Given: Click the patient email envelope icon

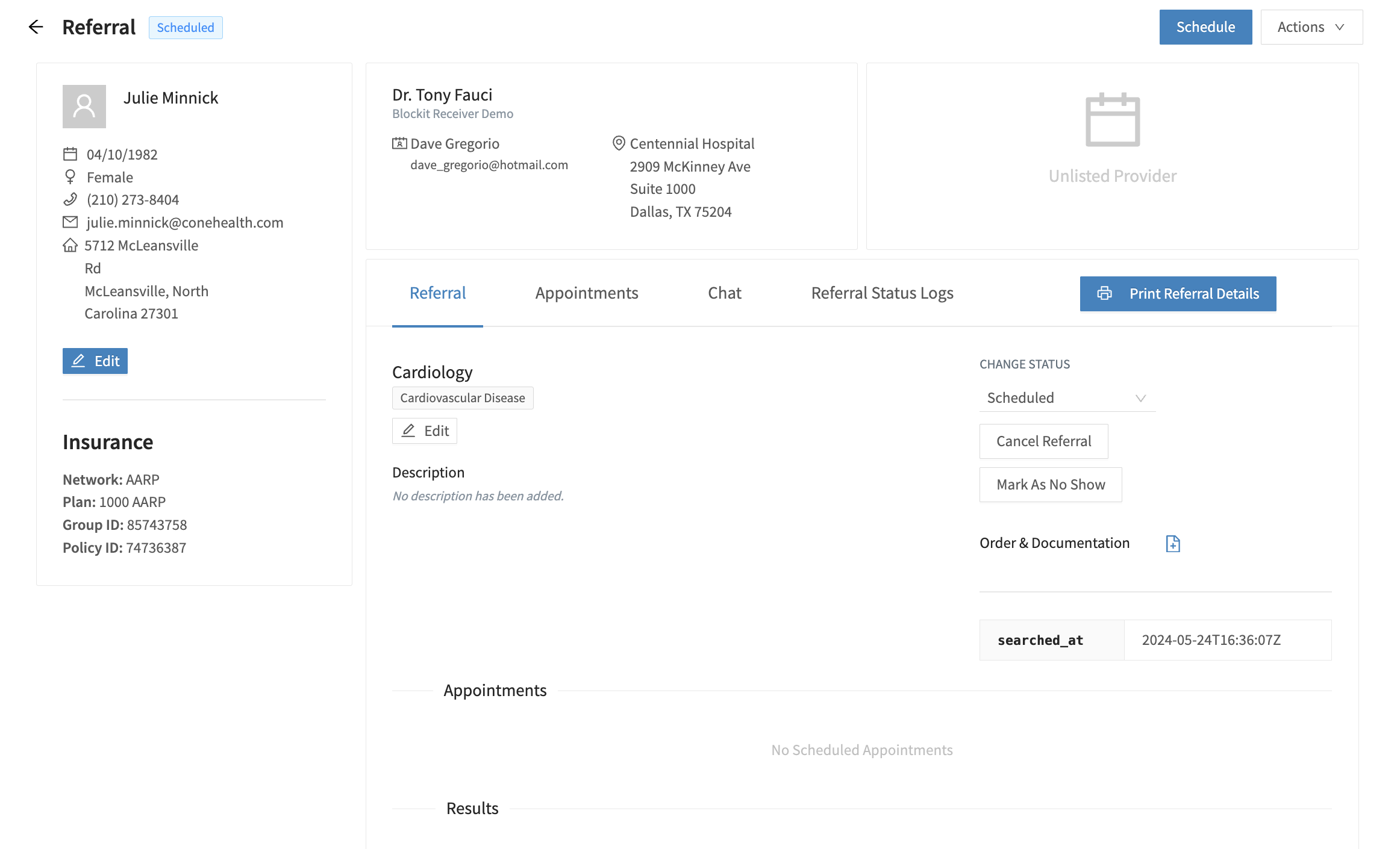Looking at the screenshot, I should [70, 222].
